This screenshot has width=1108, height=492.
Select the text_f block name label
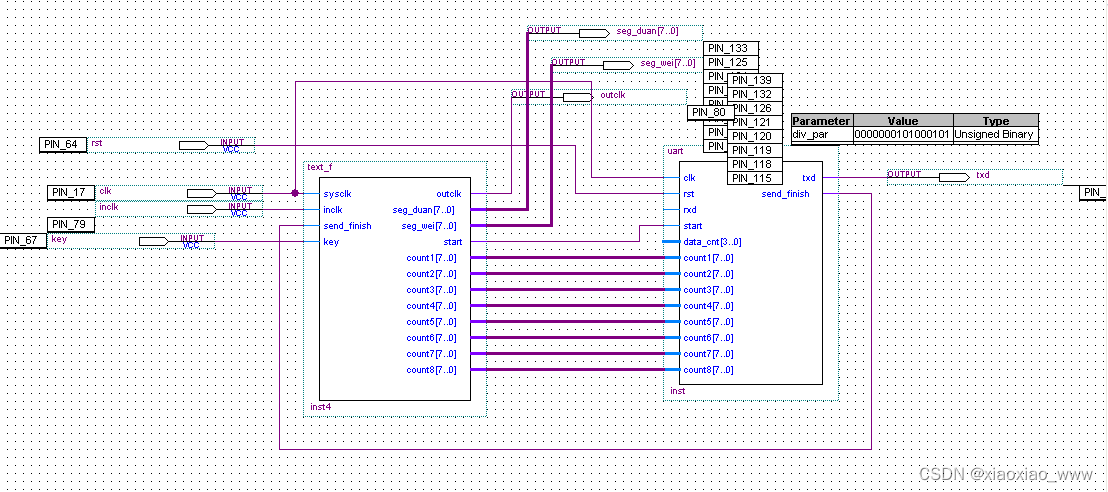(x=320, y=168)
